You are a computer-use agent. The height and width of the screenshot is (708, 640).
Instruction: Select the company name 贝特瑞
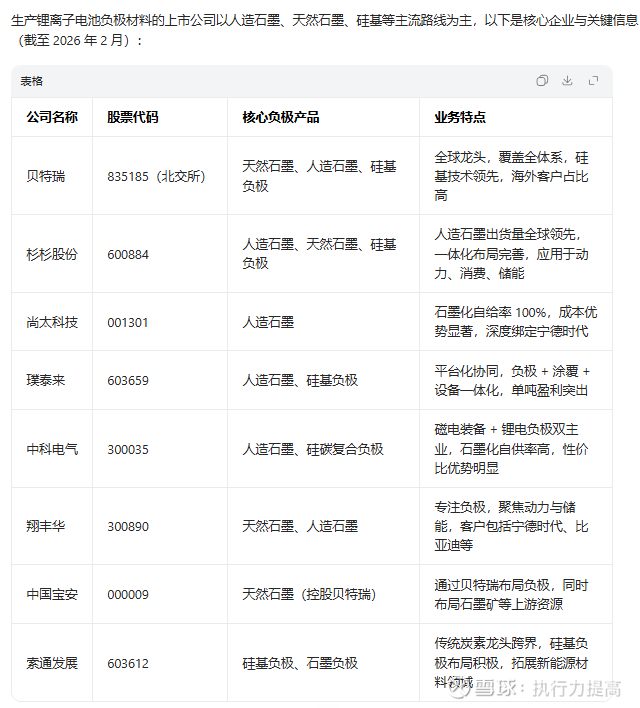tap(46, 176)
